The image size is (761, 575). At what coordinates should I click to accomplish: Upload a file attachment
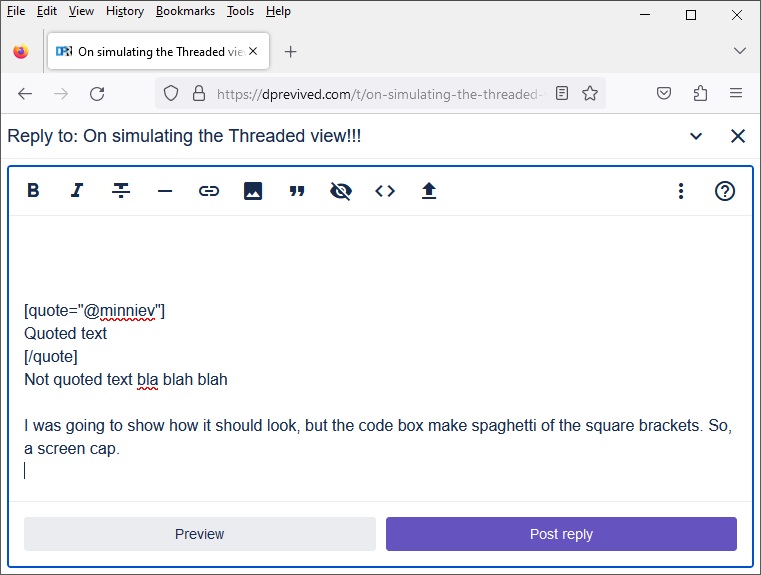point(429,191)
